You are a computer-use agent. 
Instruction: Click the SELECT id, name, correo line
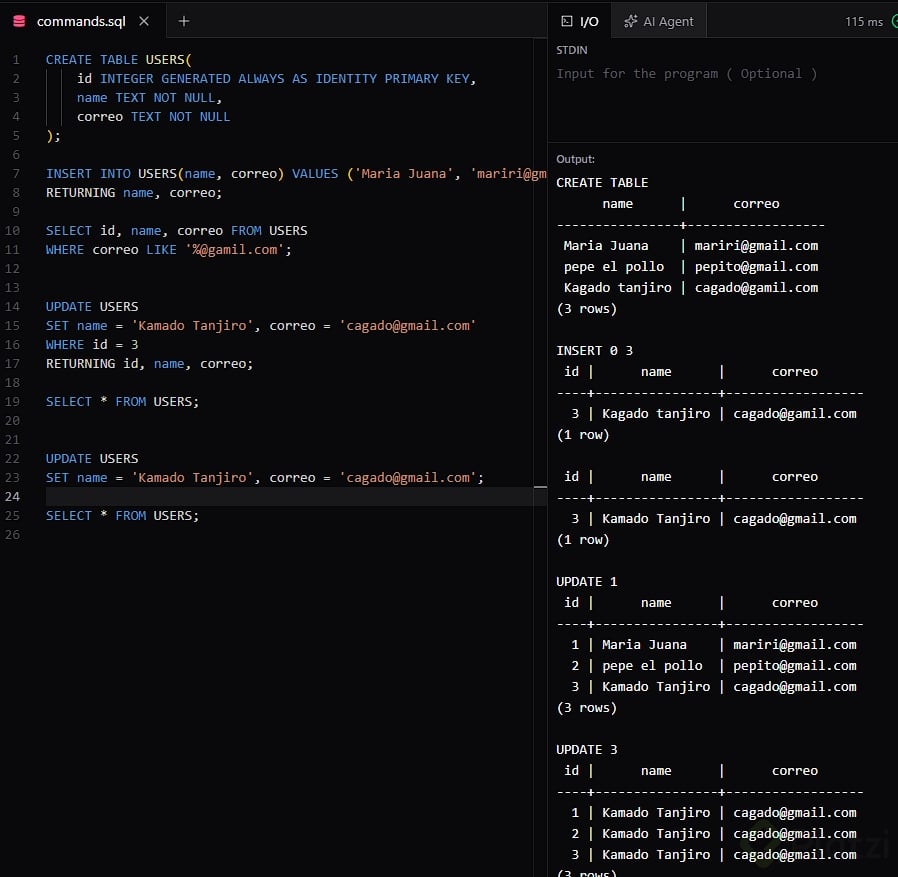tap(176, 230)
